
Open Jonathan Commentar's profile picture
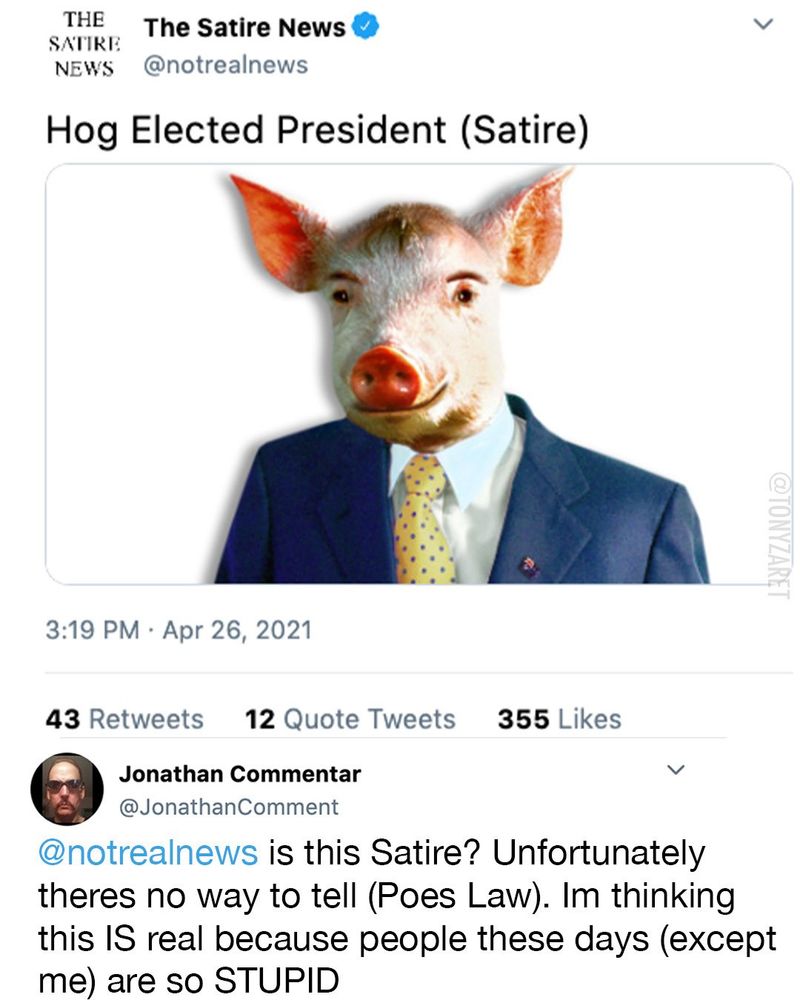68,788
